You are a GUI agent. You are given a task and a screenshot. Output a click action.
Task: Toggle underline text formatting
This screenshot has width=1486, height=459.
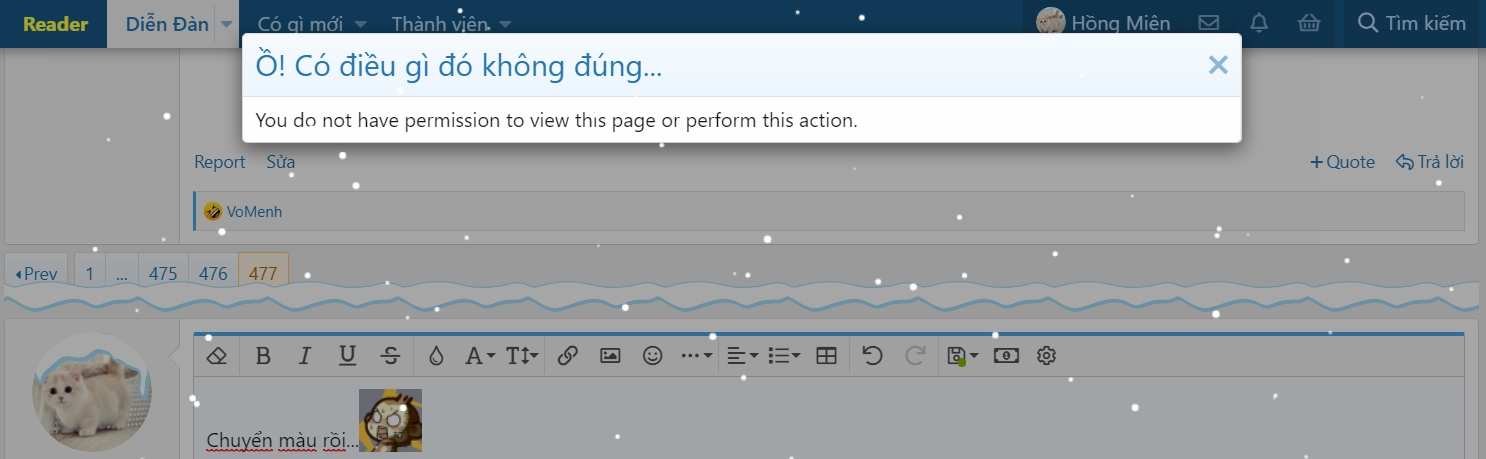pos(347,355)
